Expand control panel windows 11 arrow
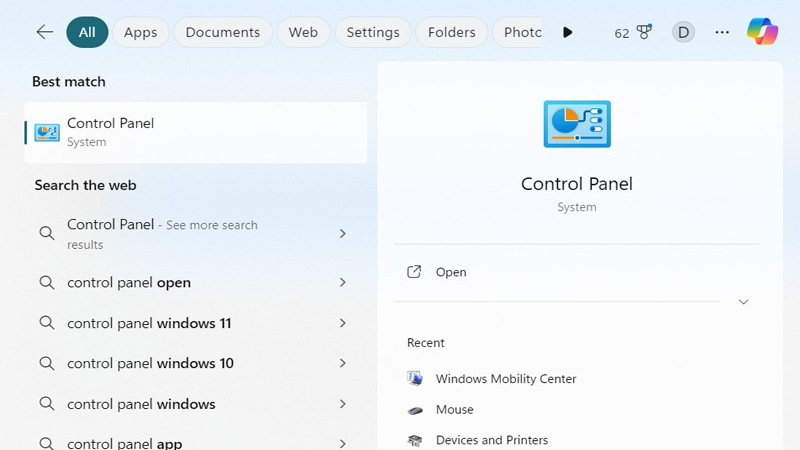Image resolution: width=800 pixels, height=450 pixels. point(342,323)
